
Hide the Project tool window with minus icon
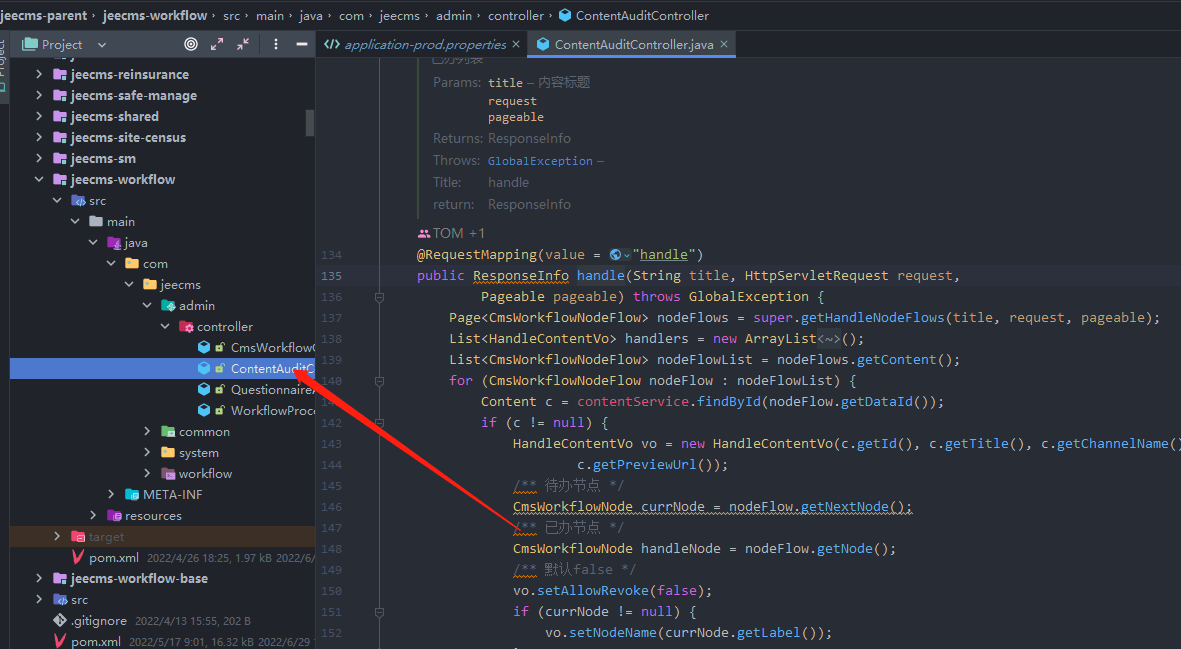point(301,44)
